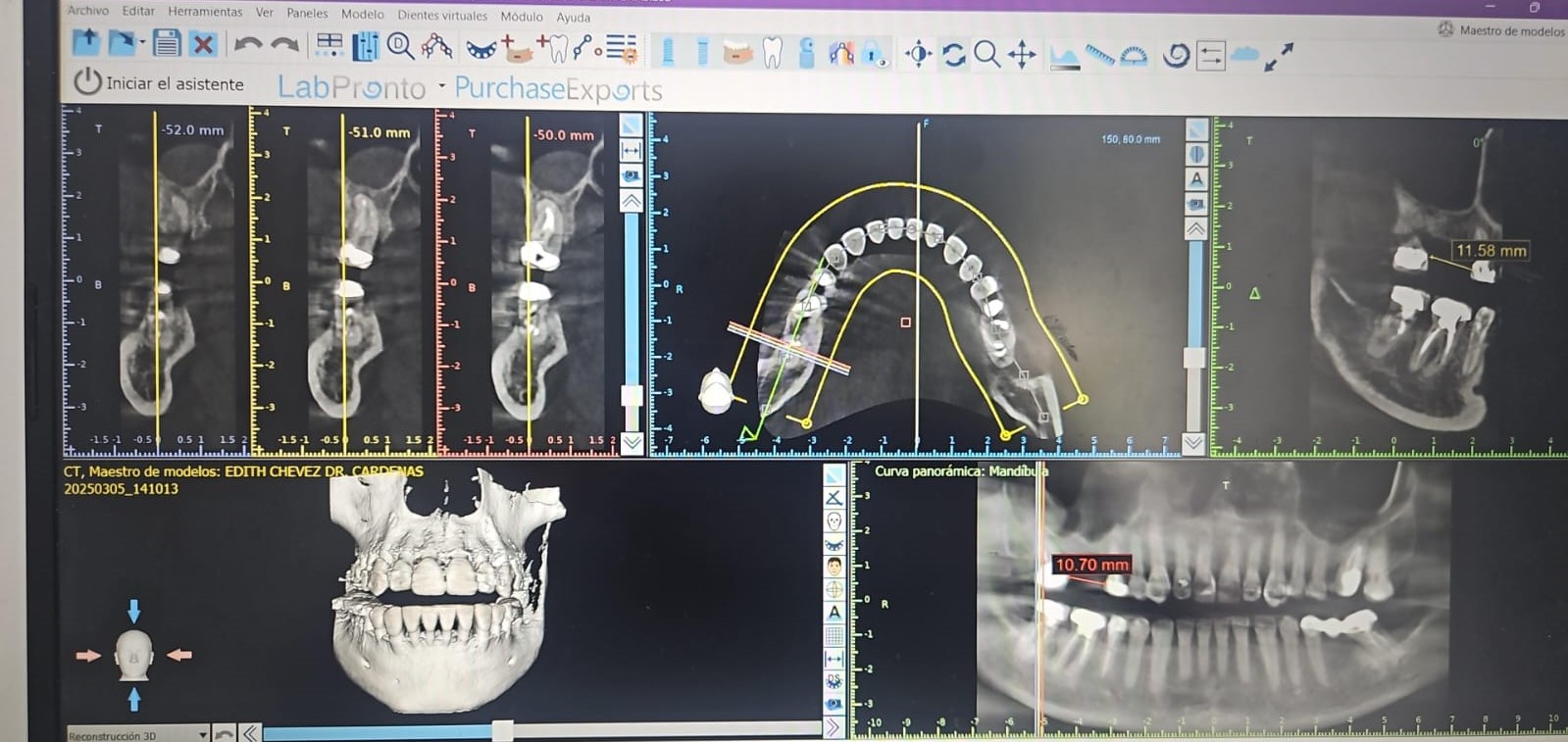Viewport: 1568px width, 742px height.
Task: Click the panel layout grid icon
Action: click(329, 44)
